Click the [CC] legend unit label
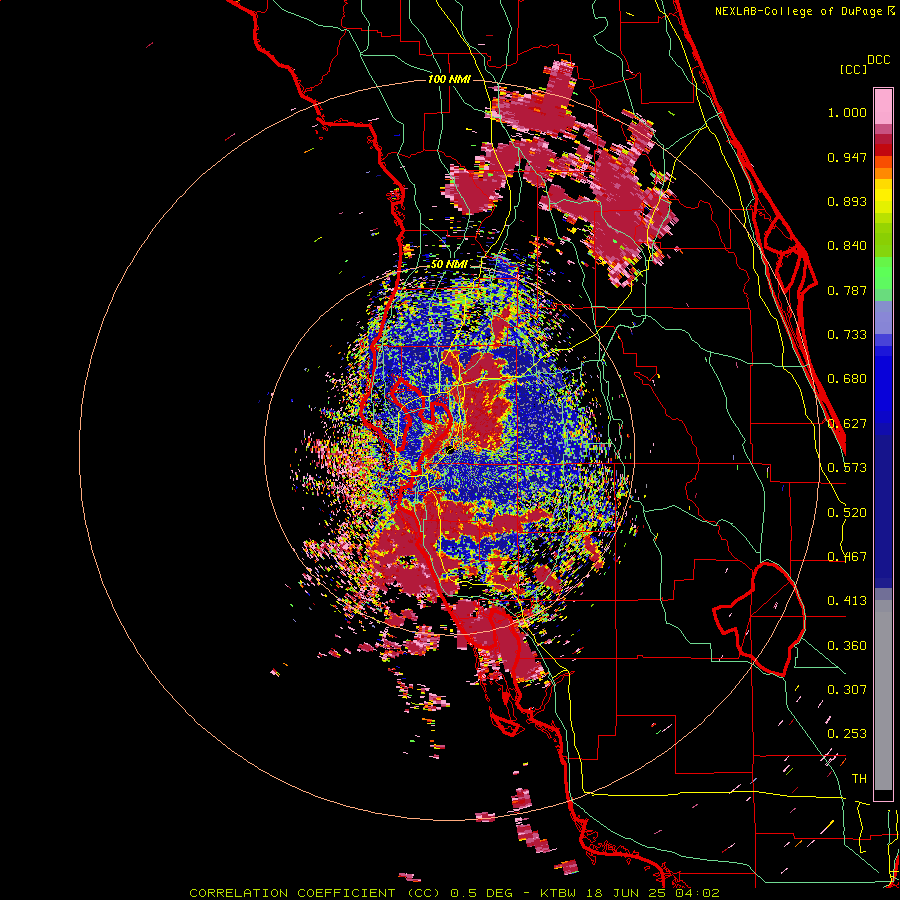The height and width of the screenshot is (900, 900). click(x=853, y=69)
